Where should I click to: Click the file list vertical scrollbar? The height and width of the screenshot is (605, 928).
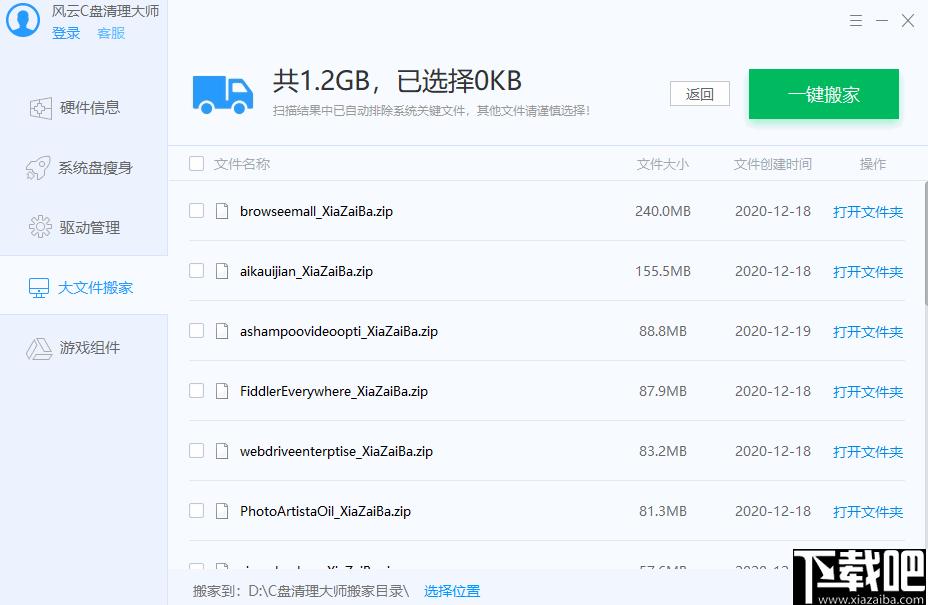(x=925, y=243)
